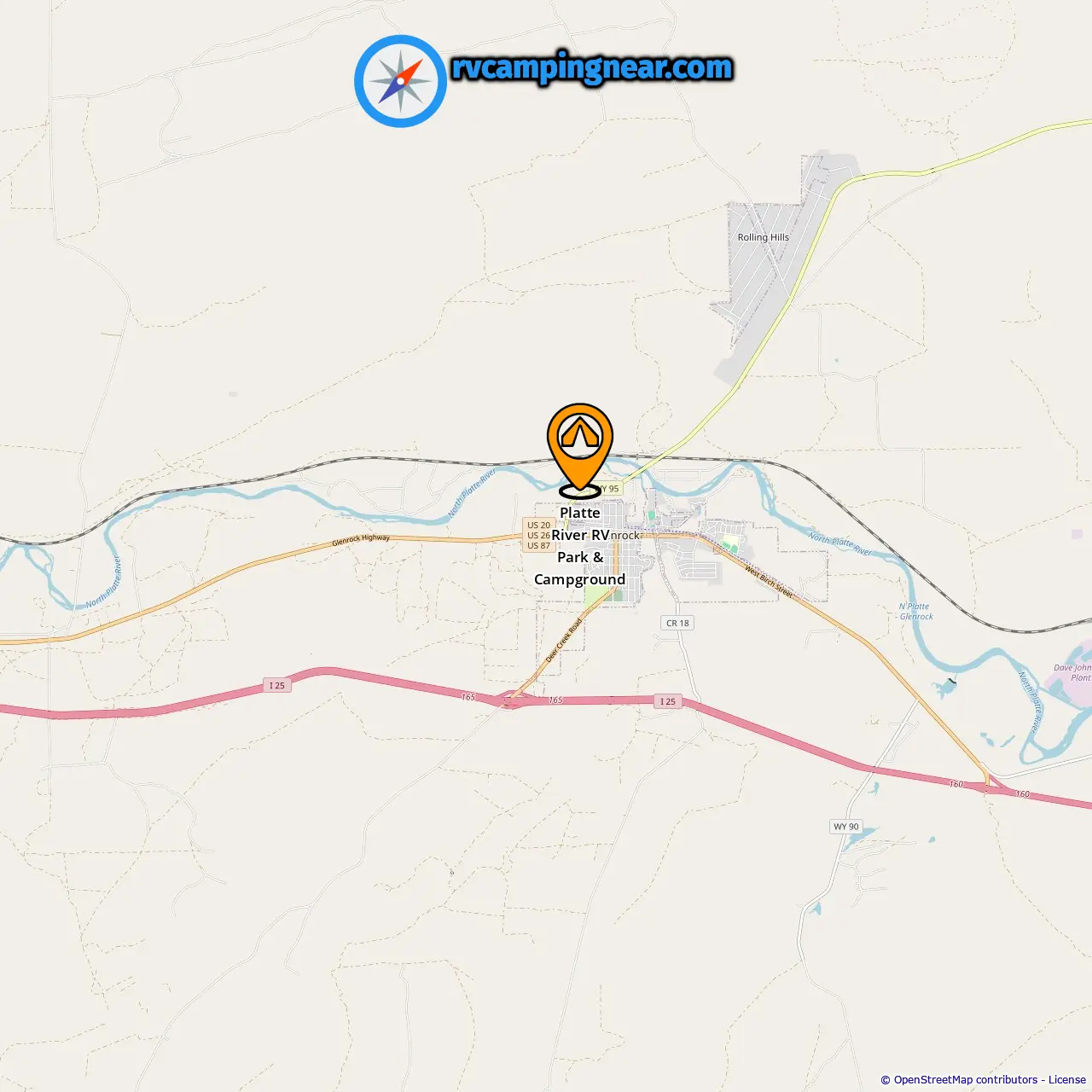This screenshot has height=1092, width=1092.
Task: Click the N Platte - Glenrock label
Action: pos(915,612)
